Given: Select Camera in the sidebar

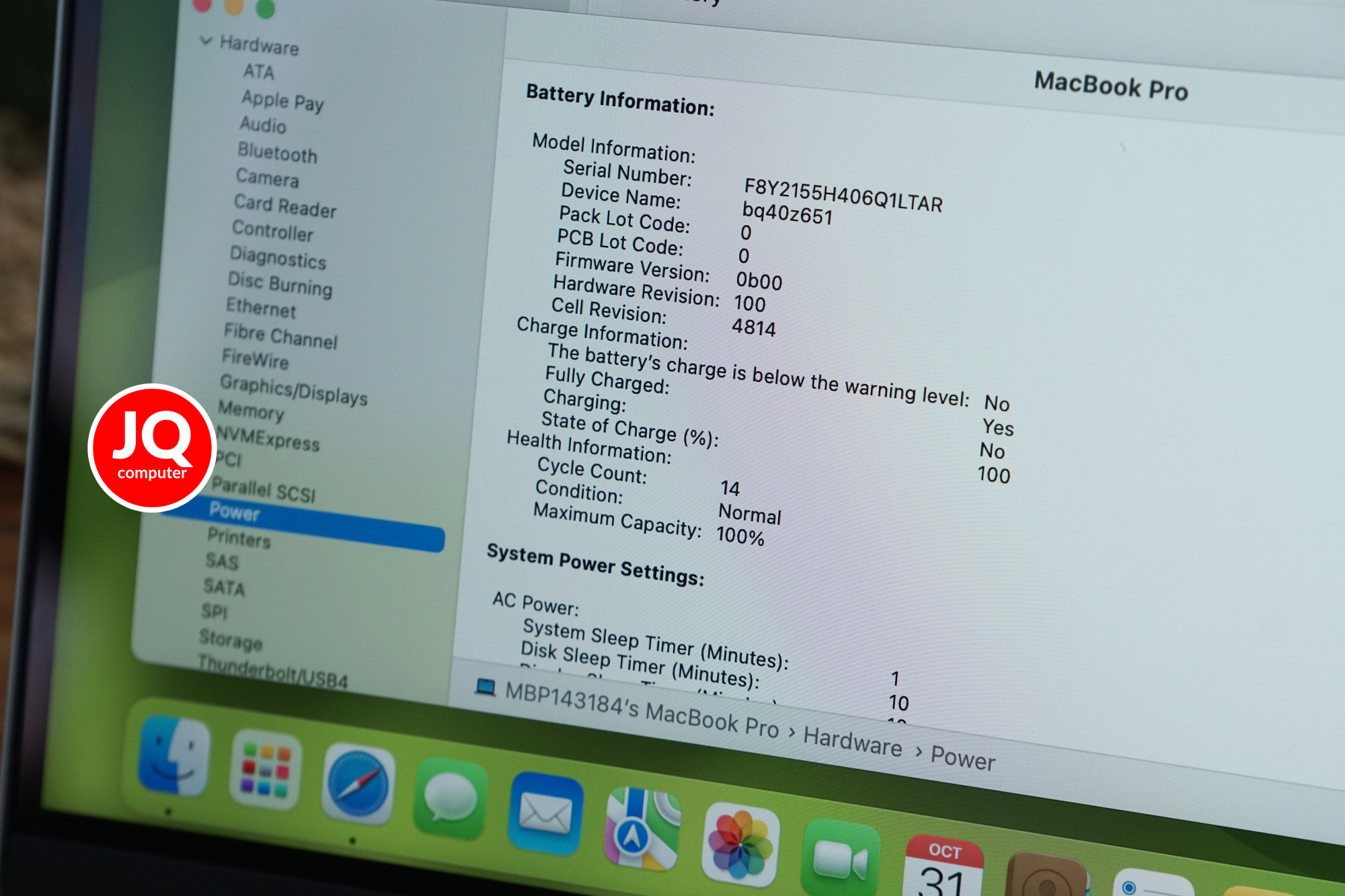Looking at the screenshot, I should [x=267, y=178].
